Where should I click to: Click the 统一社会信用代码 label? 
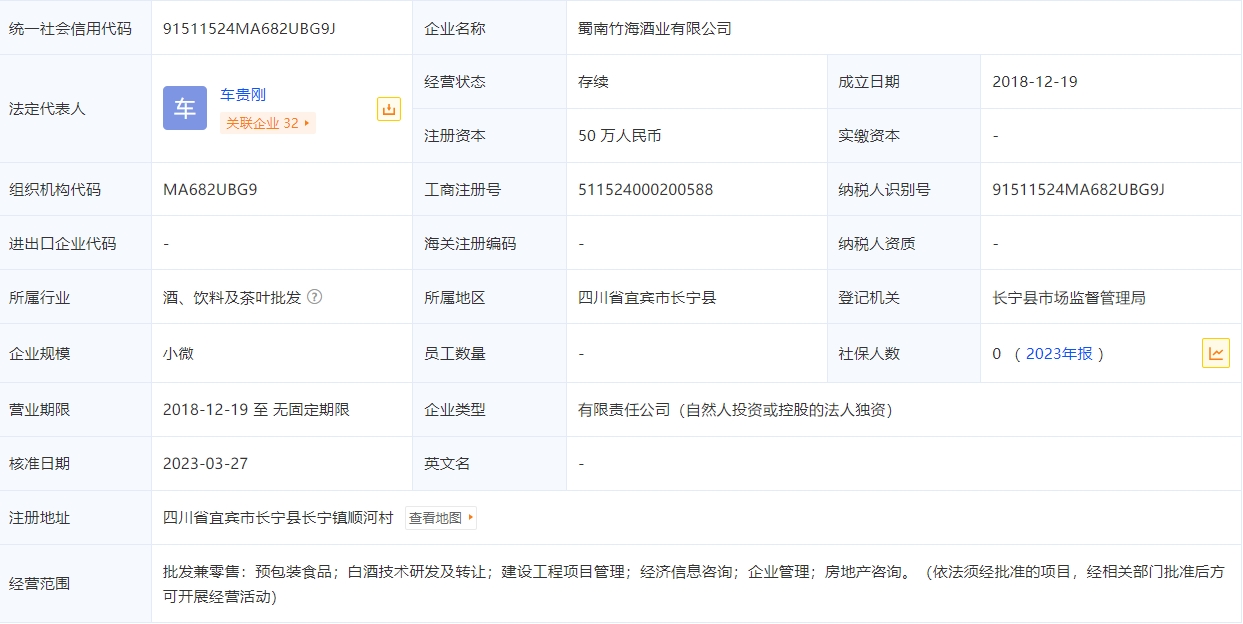70,28
